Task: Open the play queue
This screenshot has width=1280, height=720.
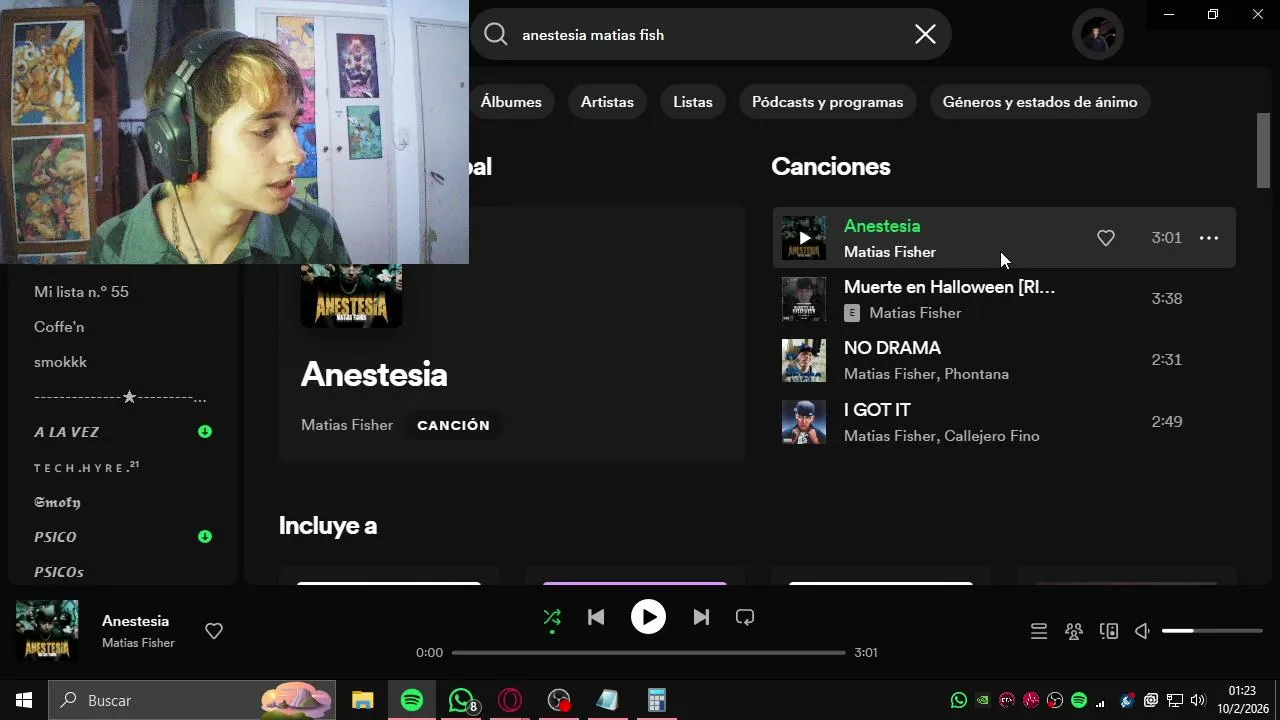Action: (x=1039, y=631)
